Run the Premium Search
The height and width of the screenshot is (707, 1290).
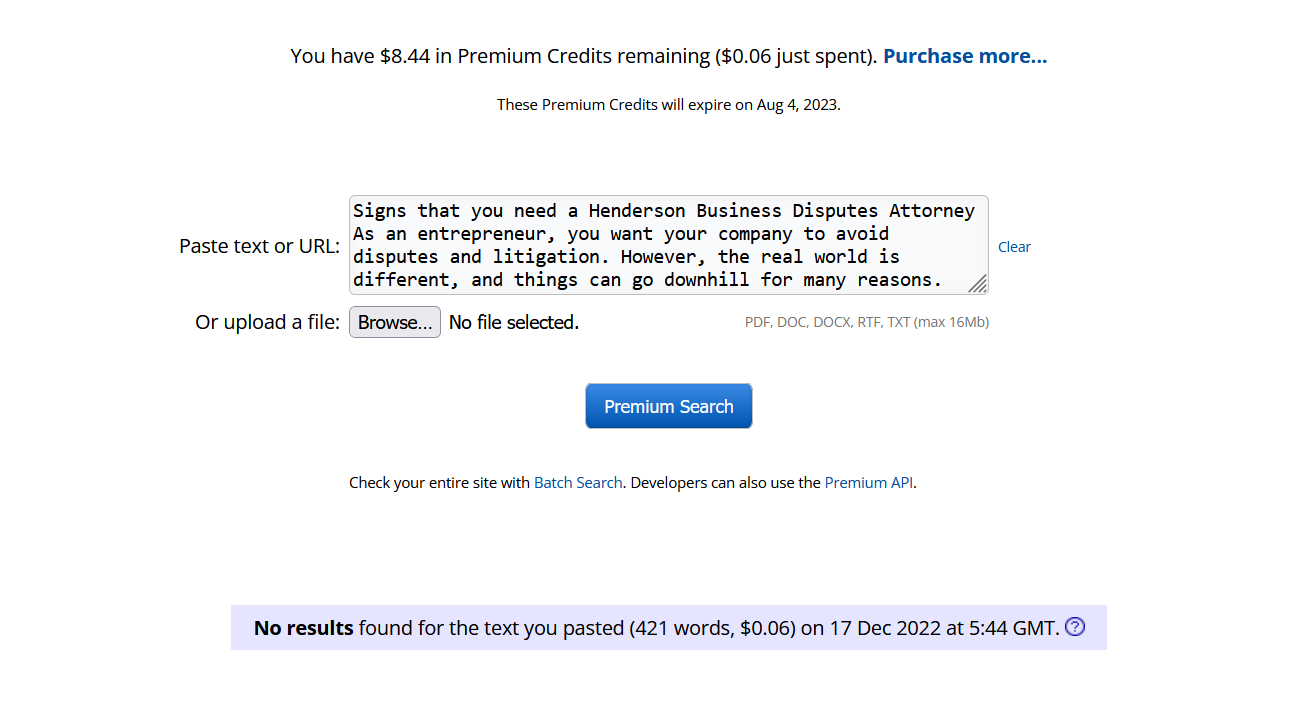(x=668, y=406)
